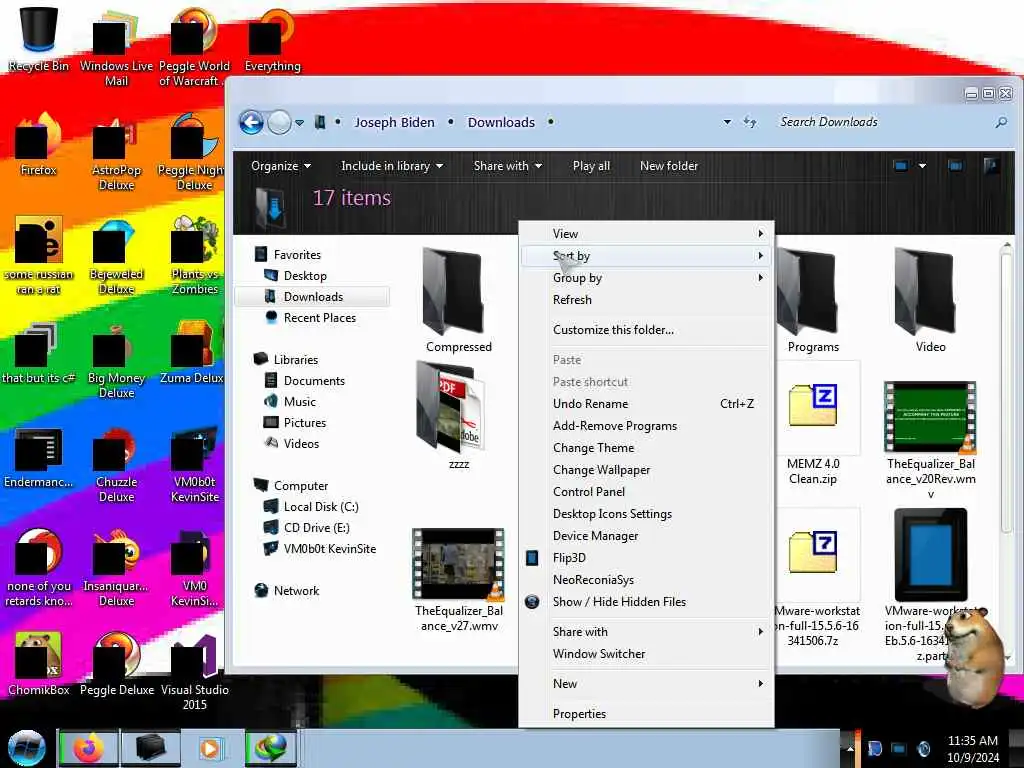
Task: Open the Endermanc... desktop icon
Action: (x=39, y=457)
